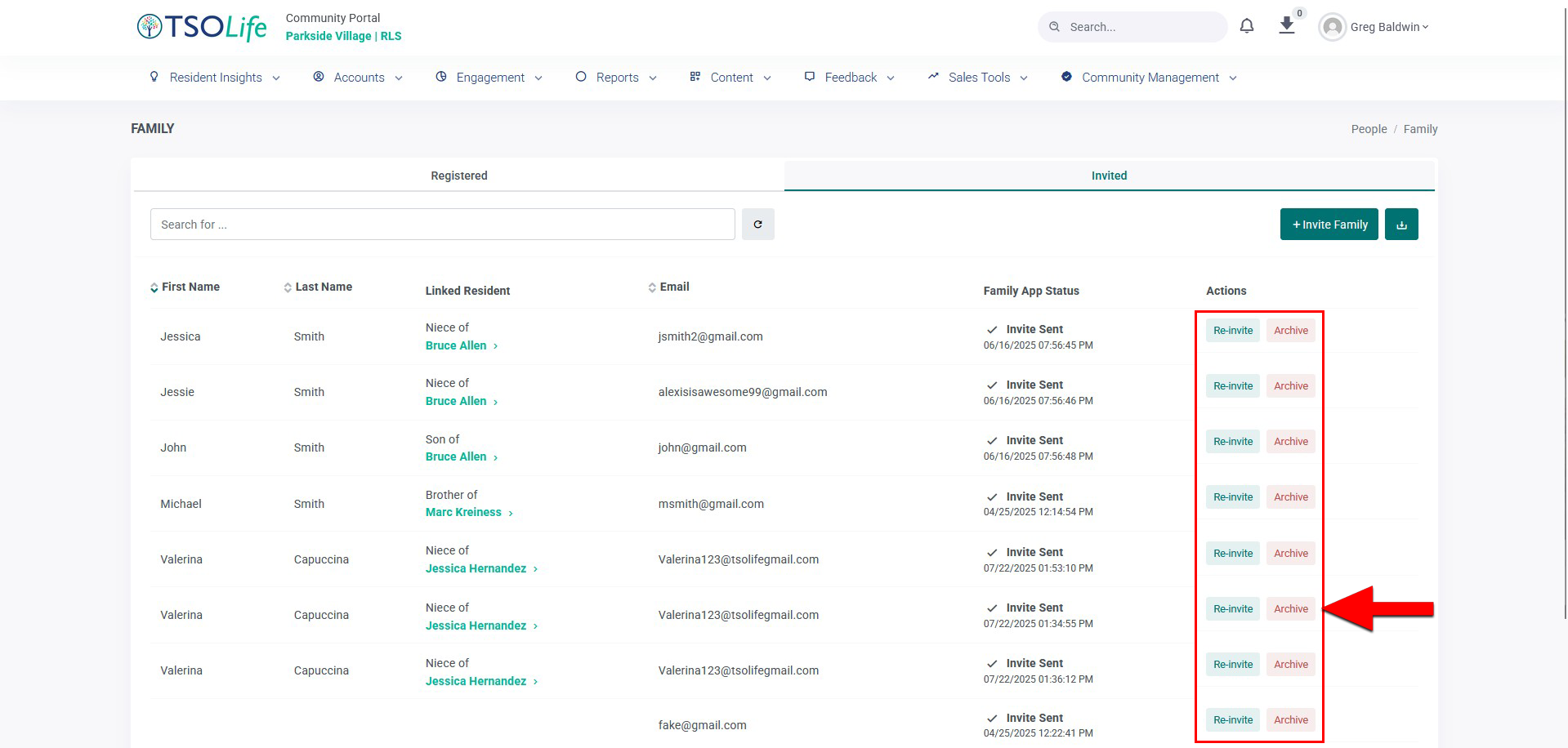
Task: Archive Jessie Smith's invite
Action: 1291,385
